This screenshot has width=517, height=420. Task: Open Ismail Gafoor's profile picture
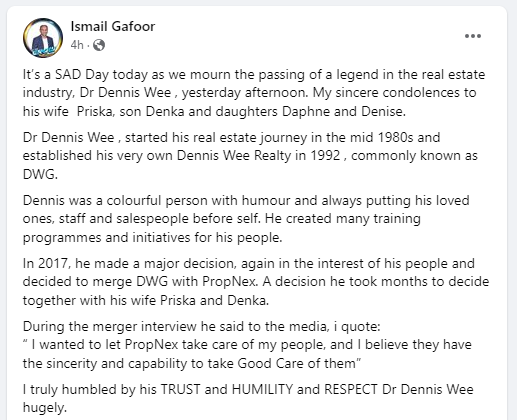43,38
